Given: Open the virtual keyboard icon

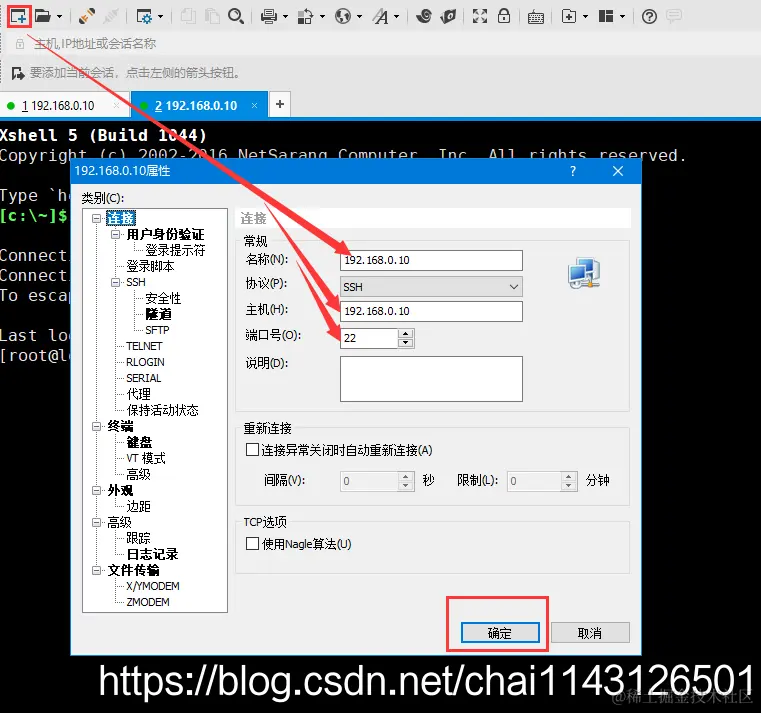Looking at the screenshot, I should 536,17.
